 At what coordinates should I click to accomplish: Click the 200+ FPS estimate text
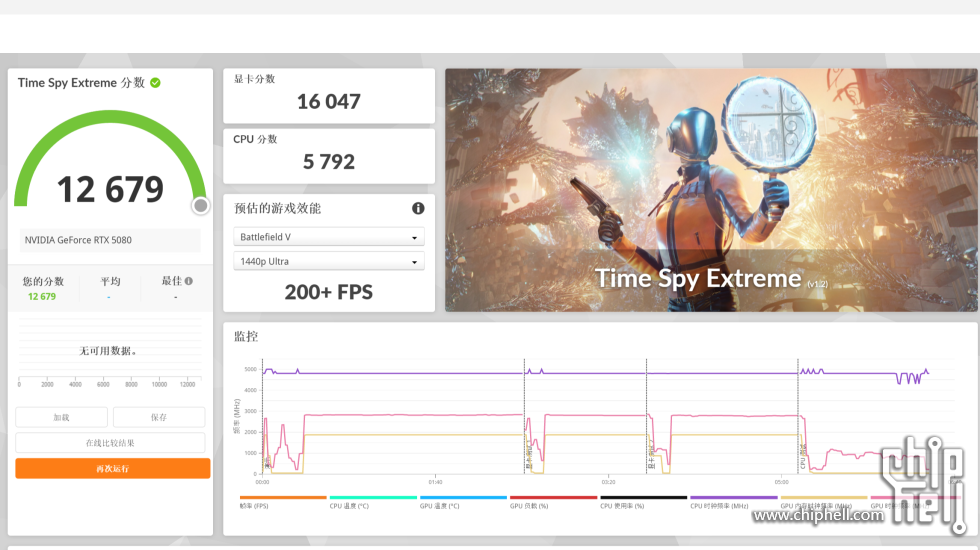(x=329, y=292)
